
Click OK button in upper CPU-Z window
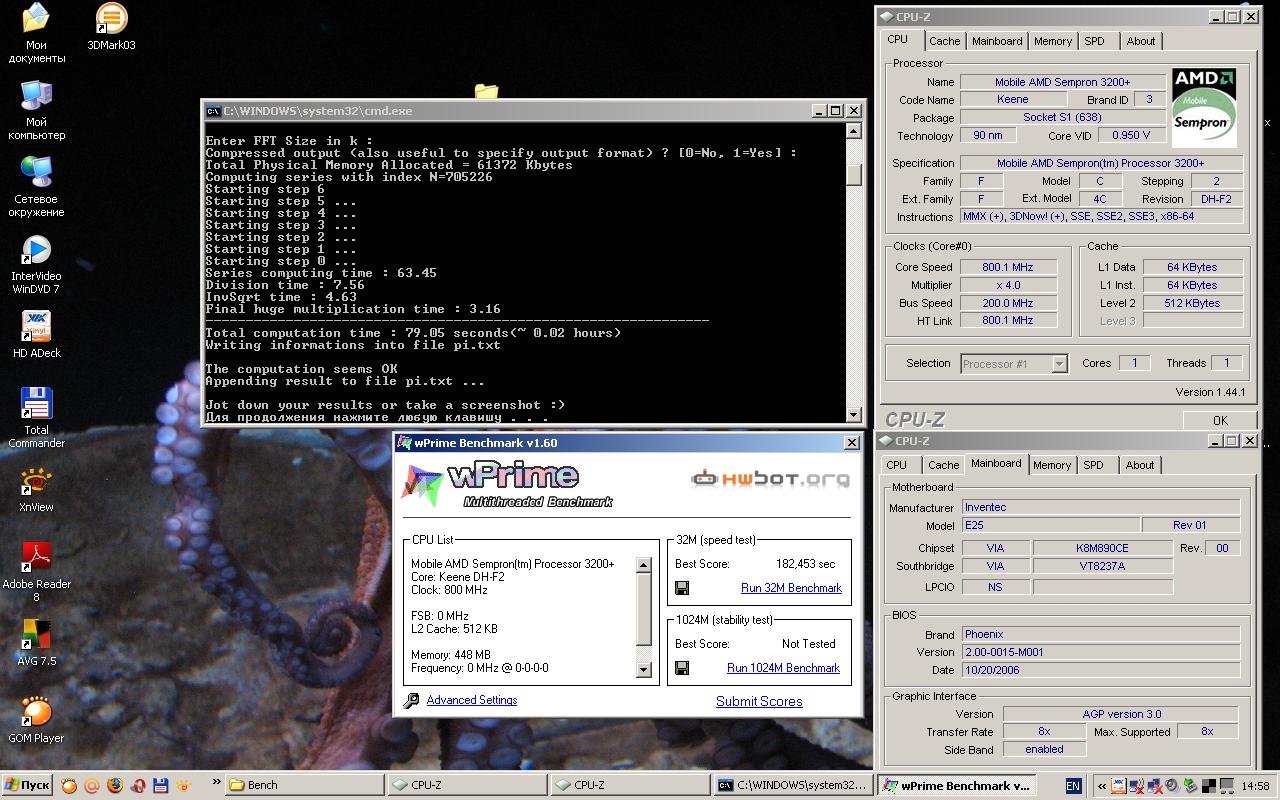click(x=1220, y=420)
